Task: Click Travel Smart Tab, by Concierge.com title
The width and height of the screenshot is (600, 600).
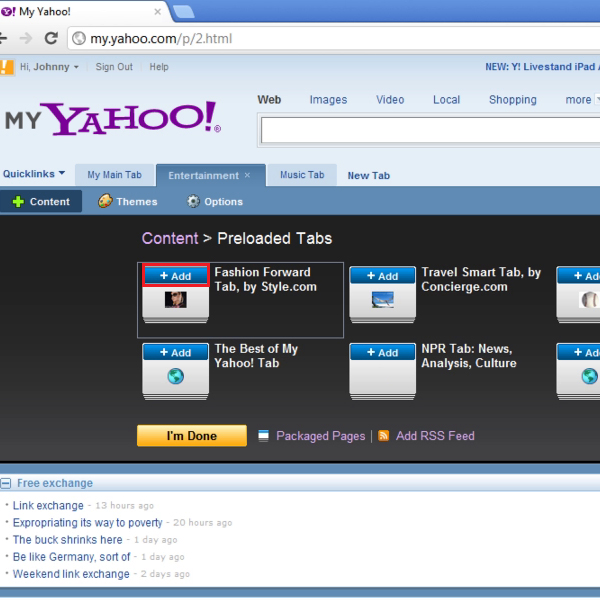Action: 481,279
